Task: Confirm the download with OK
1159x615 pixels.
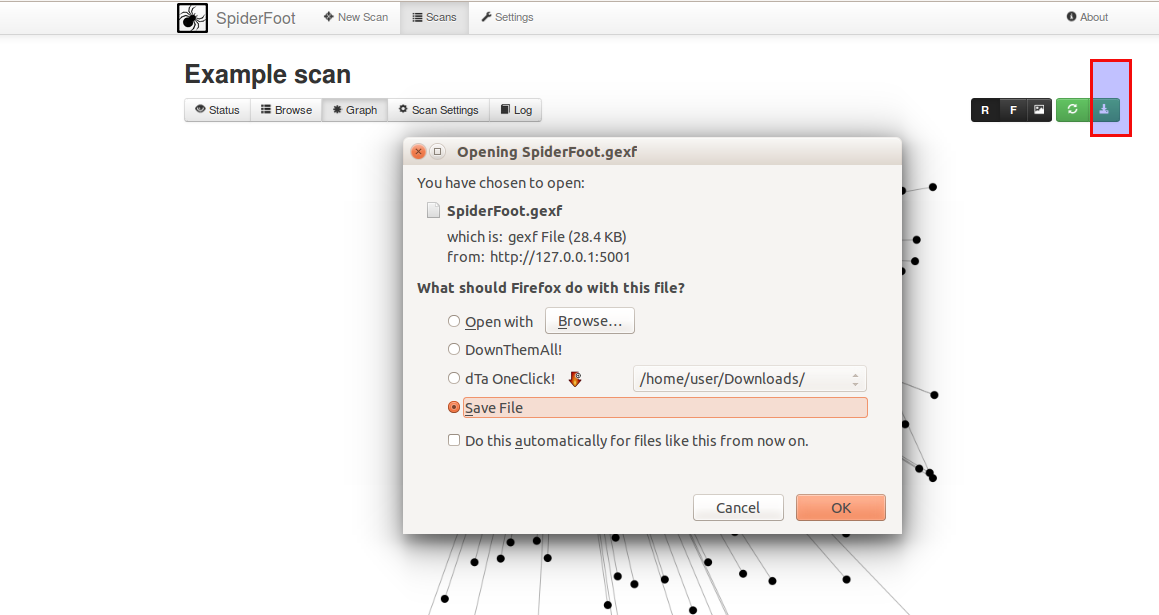Action: tap(840, 508)
